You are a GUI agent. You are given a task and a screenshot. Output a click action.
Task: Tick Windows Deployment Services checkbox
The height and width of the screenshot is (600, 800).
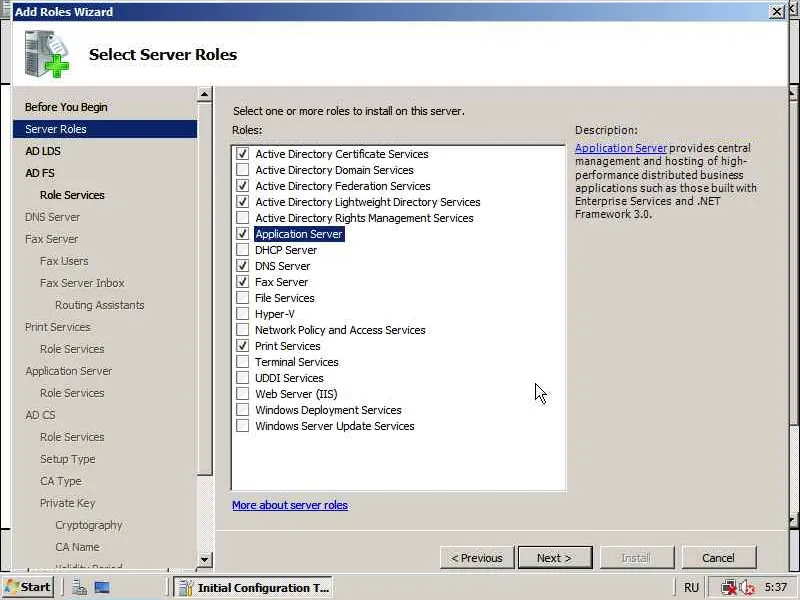coord(242,410)
